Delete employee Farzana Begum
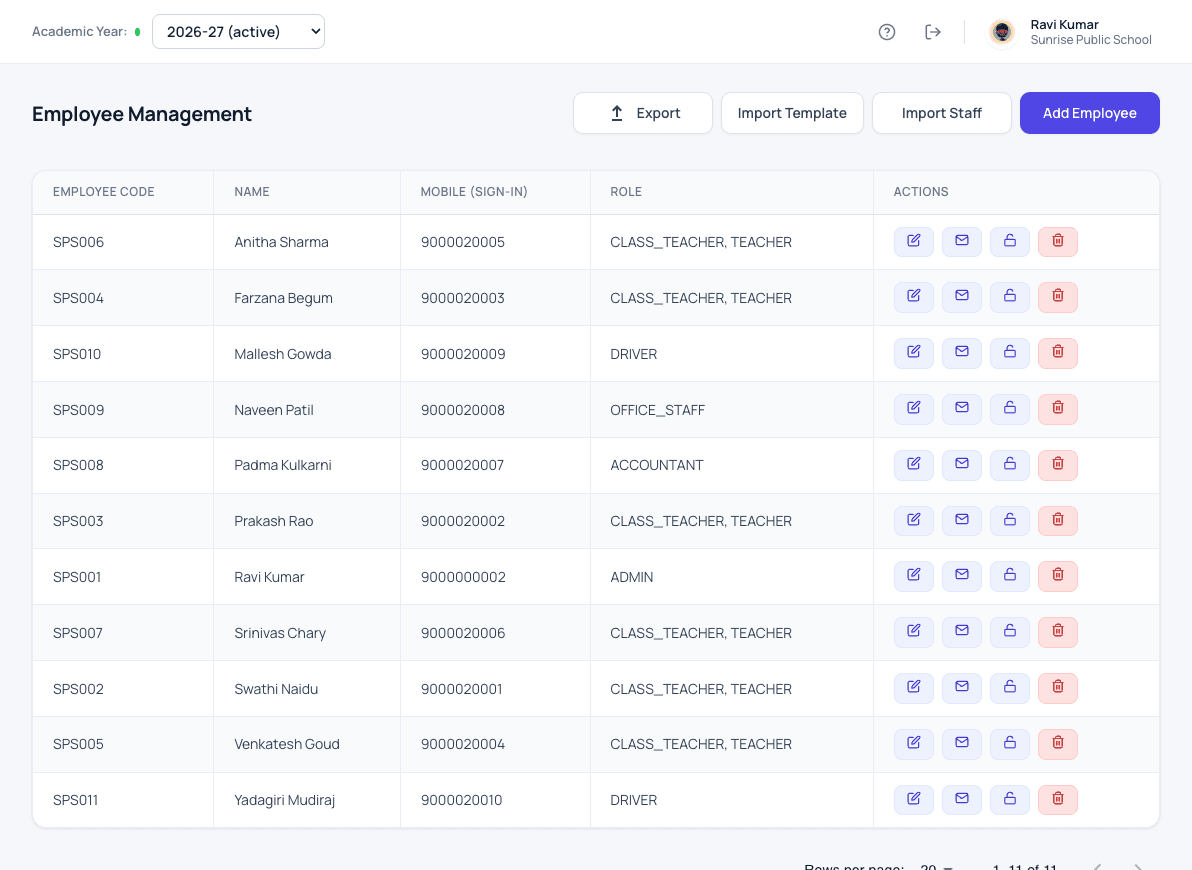The width and height of the screenshot is (1192, 870). pyautogui.click(x=1057, y=297)
